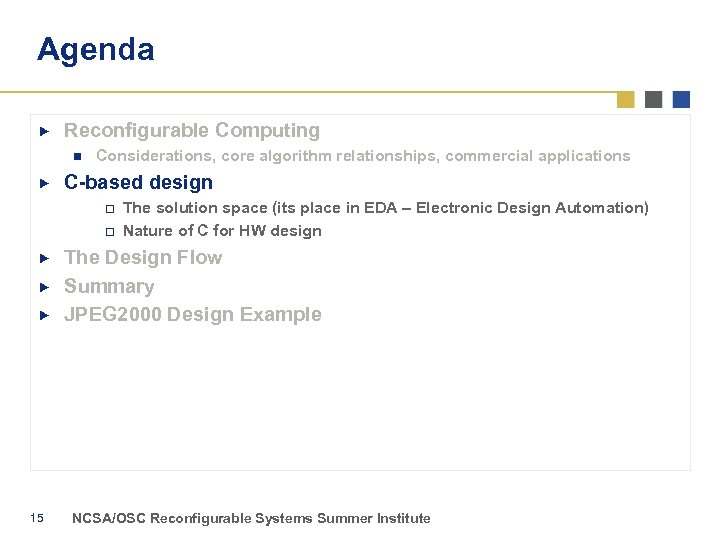Click the filled square bullet before Considerations
This screenshot has width=720, height=540.
click(x=75, y=156)
